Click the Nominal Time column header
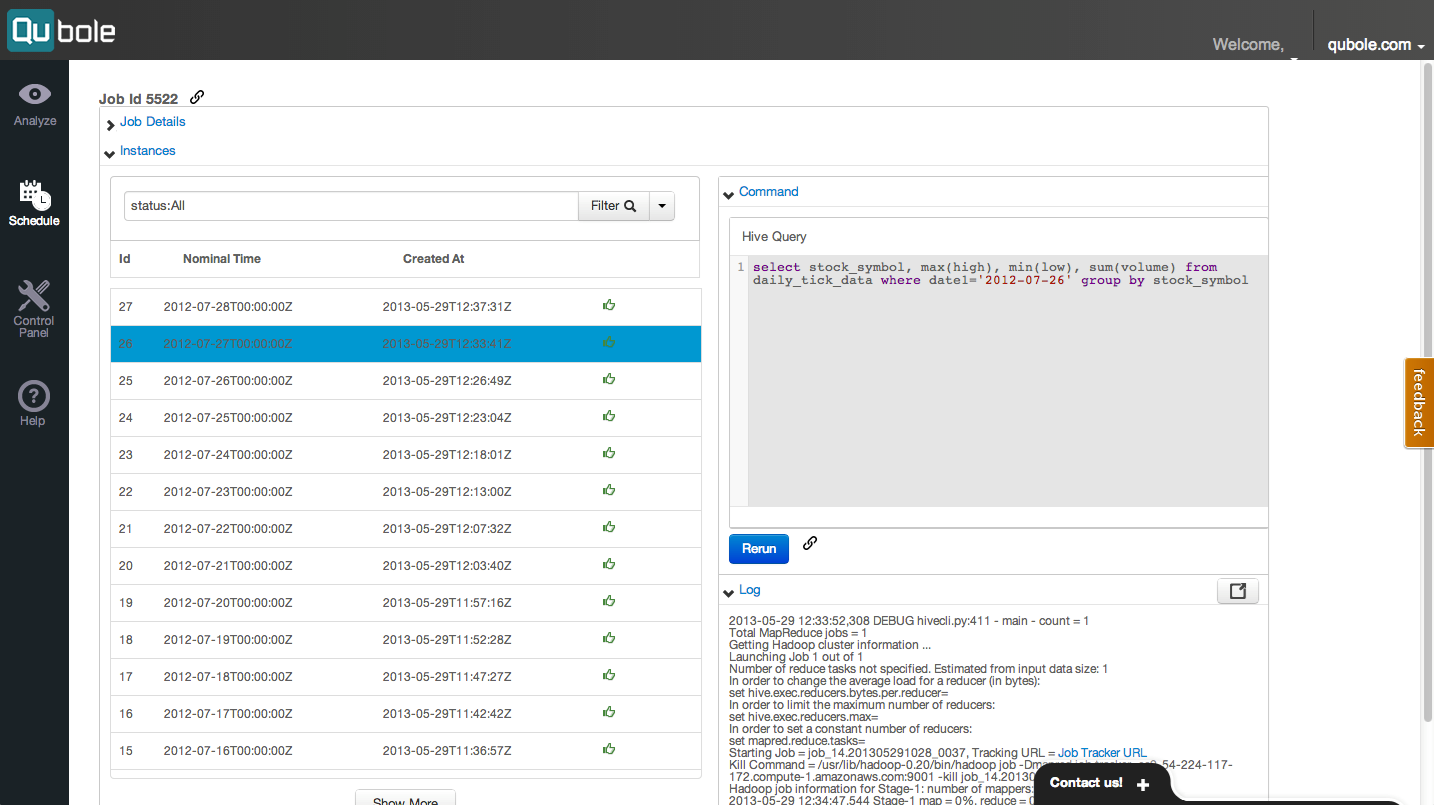 pyautogui.click(x=222, y=259)
